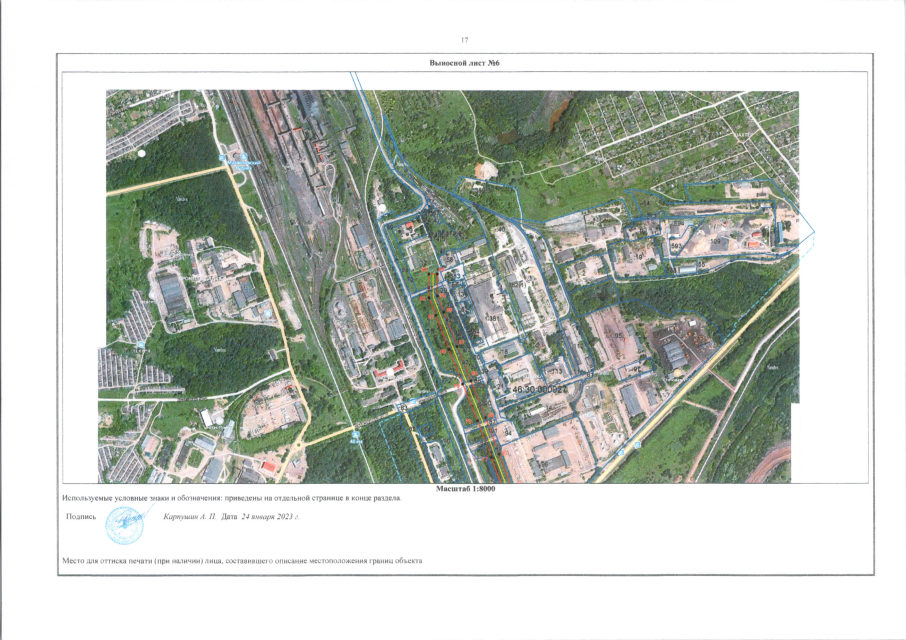Click the page number 17 at the top
The image size is (906, 640).
point(464,39)
